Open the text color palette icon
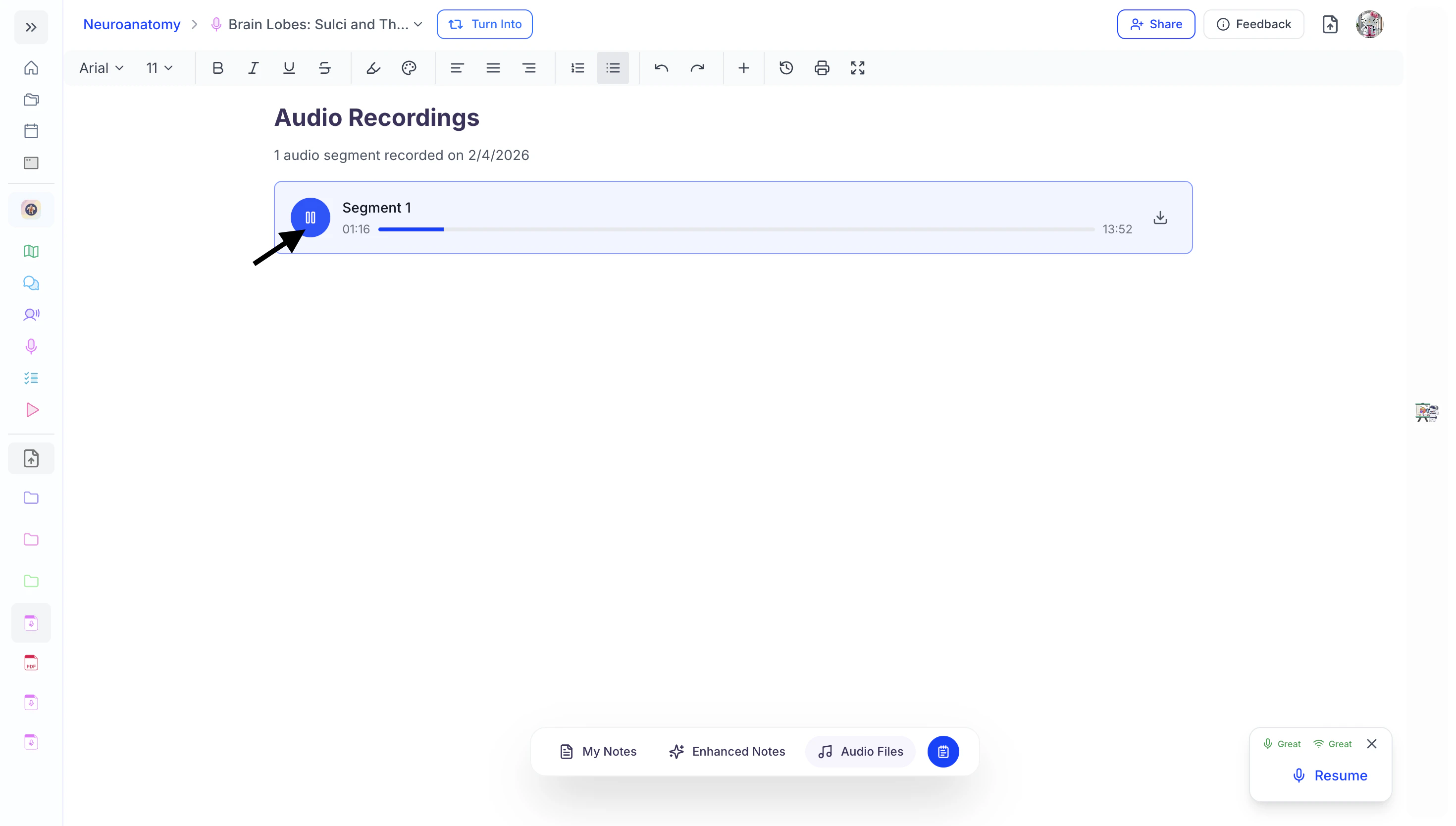Viewport: 1456px width, 826px height. pyautogui.click(x=409, y=68)
